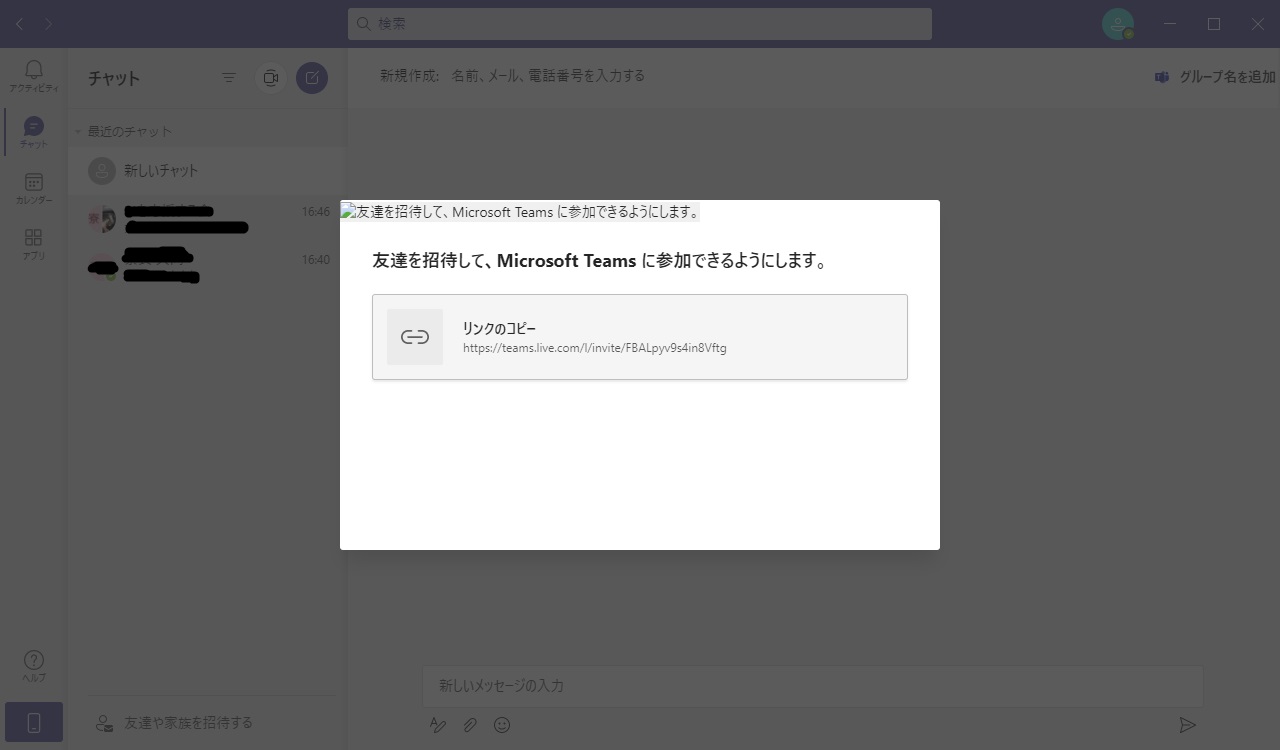Focus the search box at top
Screen dimensions: 1280x750
[x=640, y=24]
